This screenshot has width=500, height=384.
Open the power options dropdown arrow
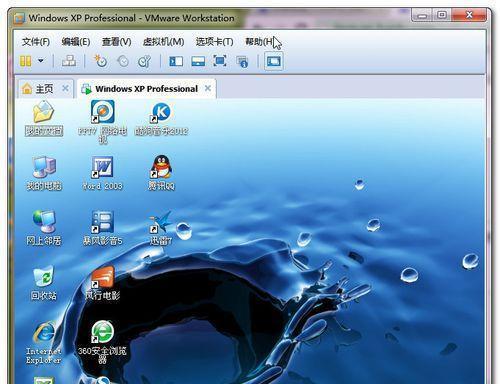pos(41,61)
